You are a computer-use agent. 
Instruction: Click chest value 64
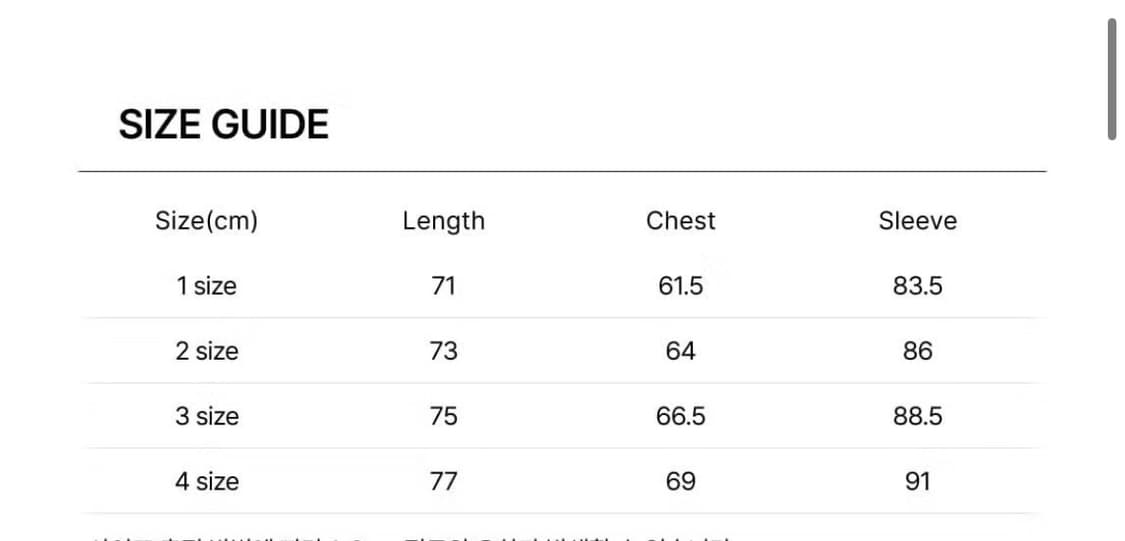pos(680,351)
